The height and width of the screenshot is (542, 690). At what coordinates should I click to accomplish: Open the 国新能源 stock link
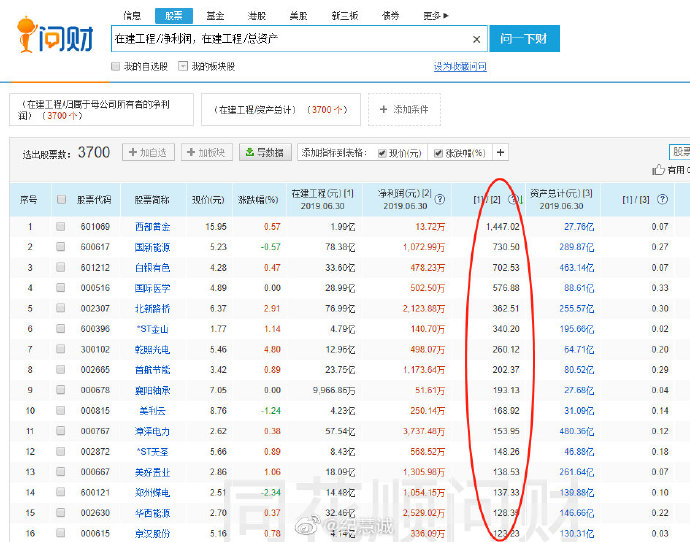pyautogui.click(x=152, y=247)
